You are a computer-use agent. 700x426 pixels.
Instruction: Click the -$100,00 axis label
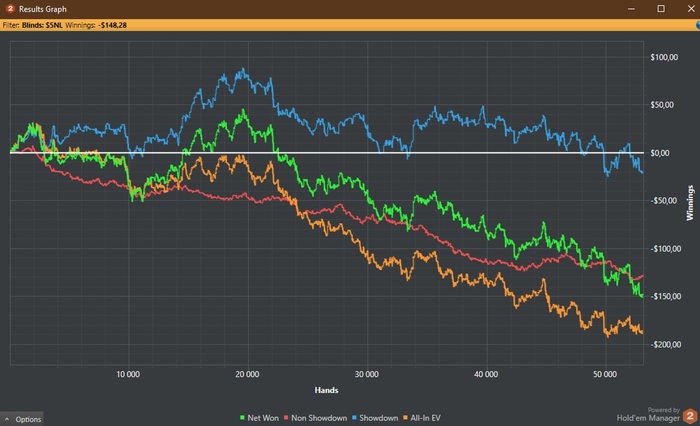point(666,249)
